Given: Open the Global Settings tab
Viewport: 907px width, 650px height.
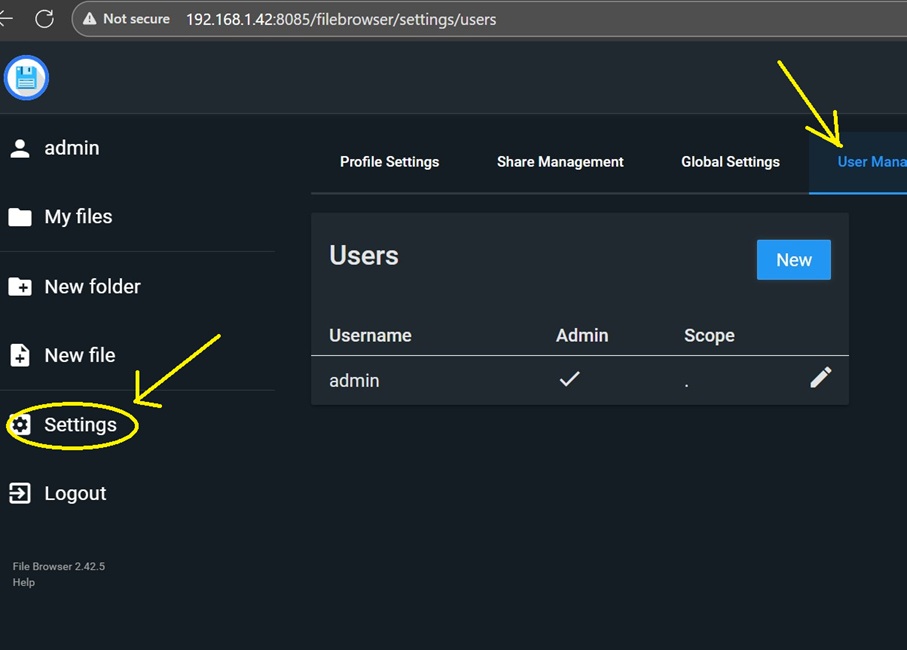Looking at the screenshot, I should (730, 162).
